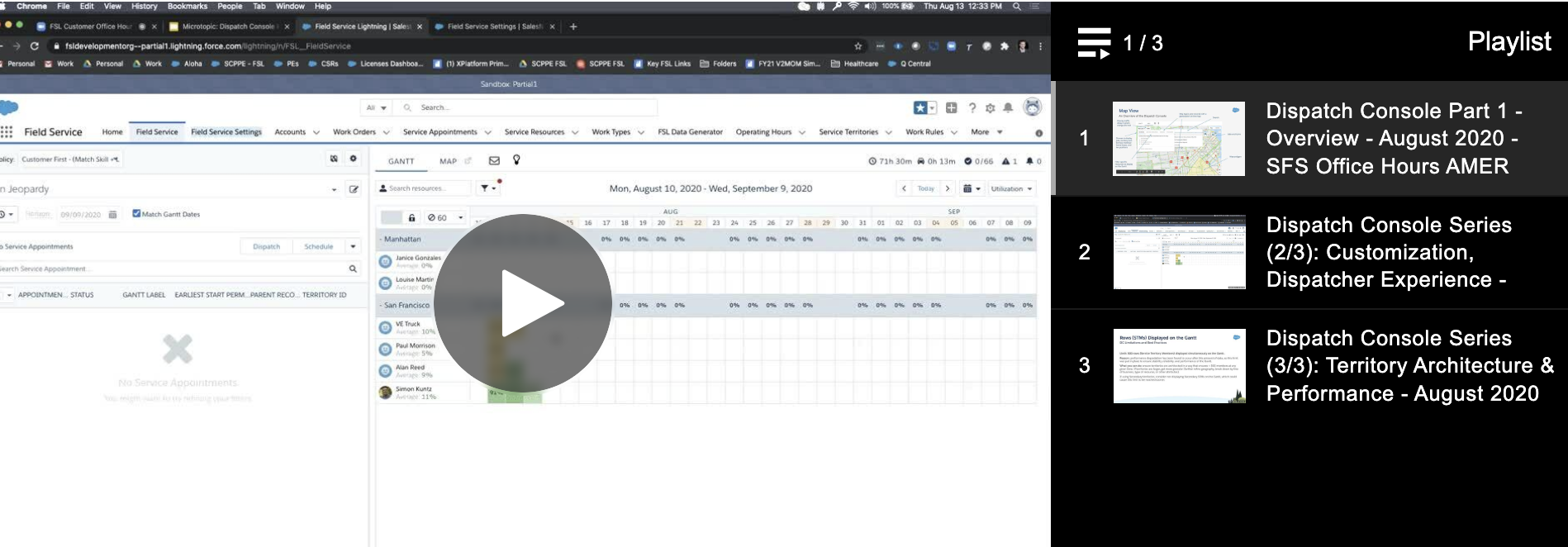Open the notifications bell in Salesforce header
The width and height of the screenshot is (1568, 547).
(x=1008, y=108)
